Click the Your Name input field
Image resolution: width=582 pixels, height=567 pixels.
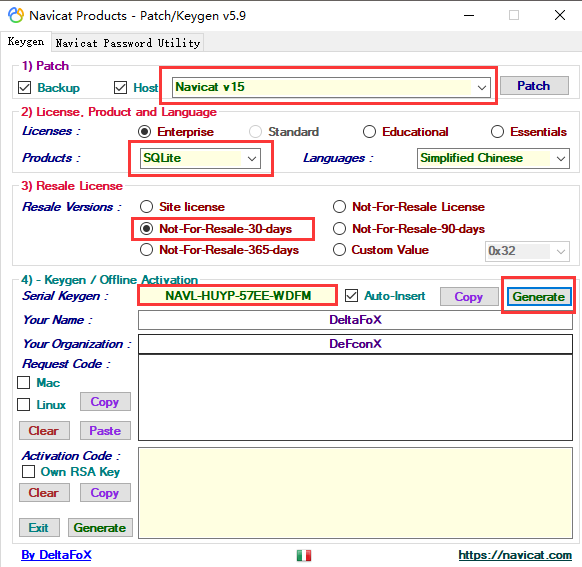click(355, 320)
